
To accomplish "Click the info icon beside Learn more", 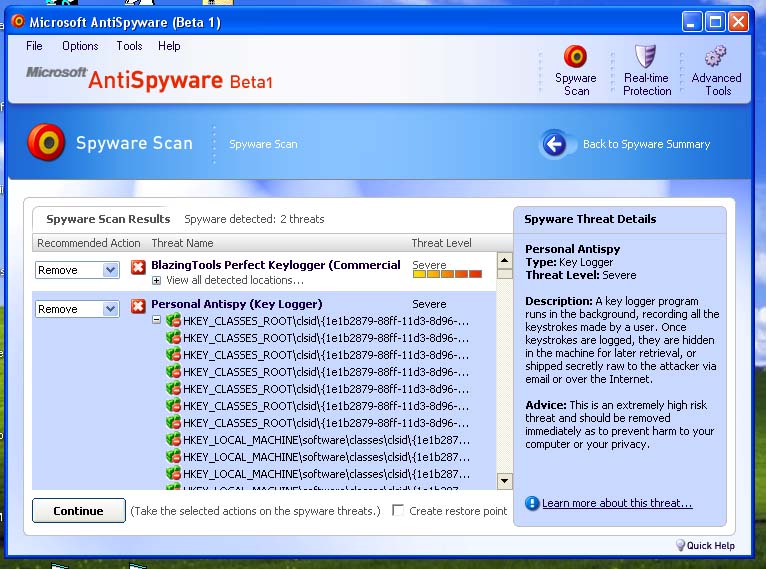I will (532, 503).
